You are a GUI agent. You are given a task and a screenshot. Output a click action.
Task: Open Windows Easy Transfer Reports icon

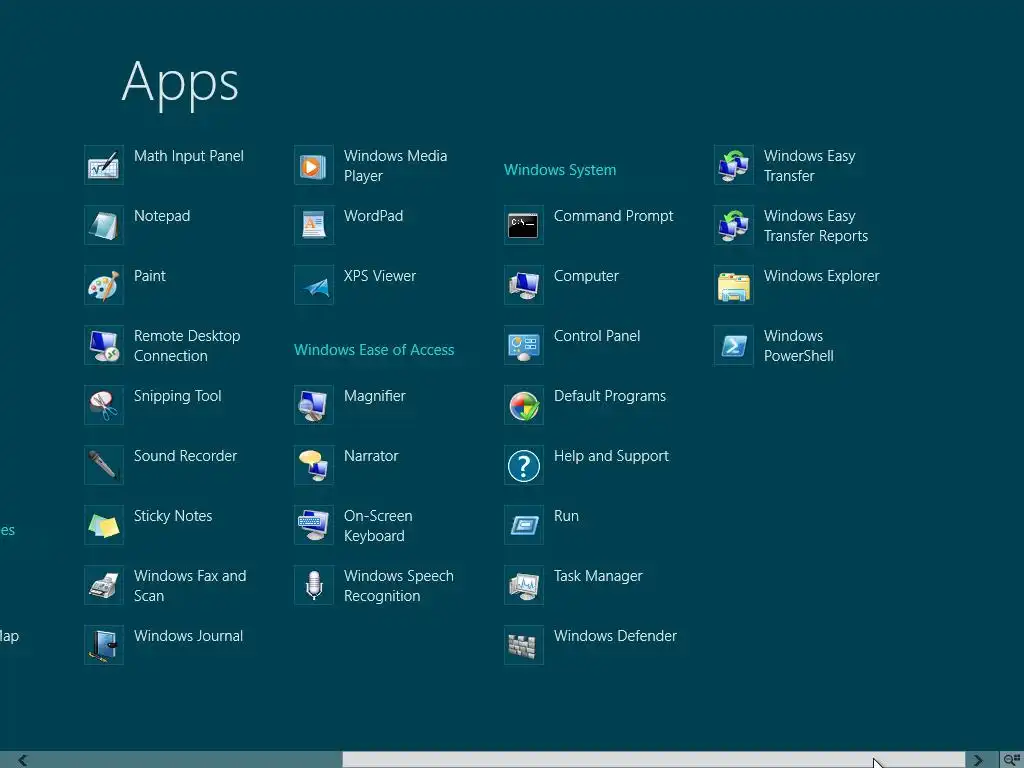pyautogui.click(x=734, y=225)
